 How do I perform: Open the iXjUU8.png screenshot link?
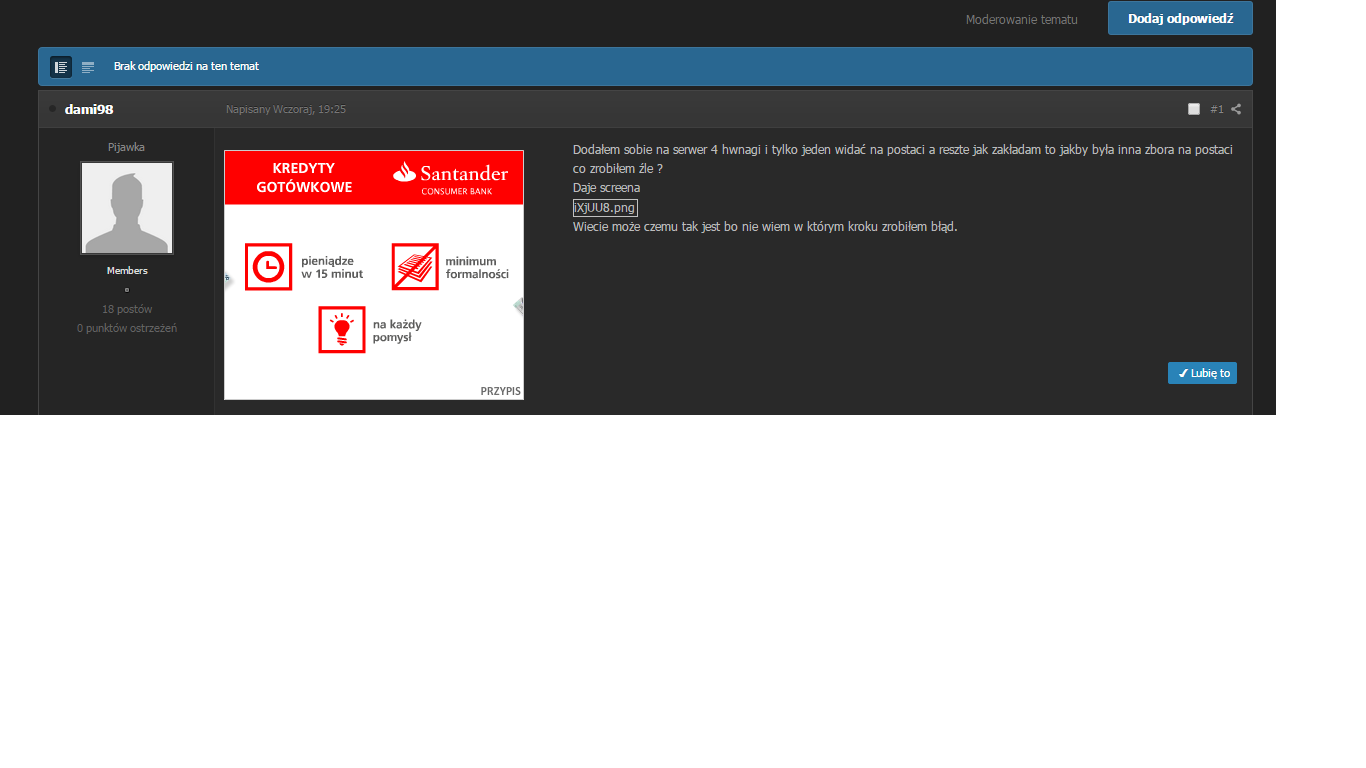coord(605,207)
